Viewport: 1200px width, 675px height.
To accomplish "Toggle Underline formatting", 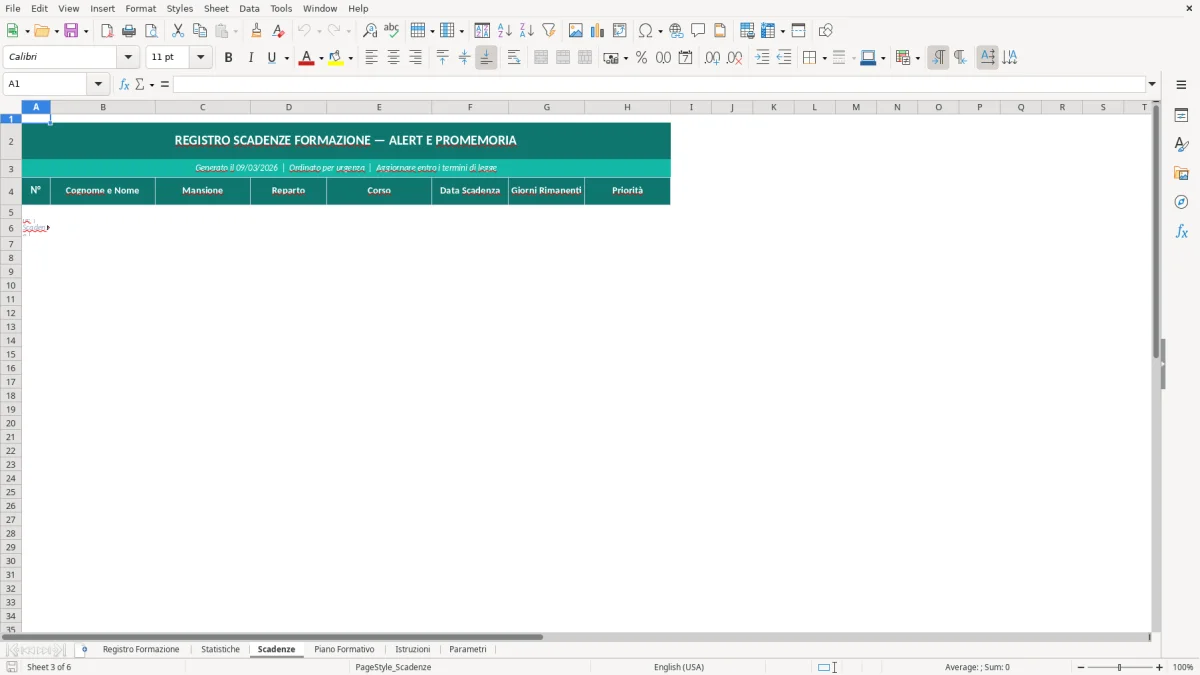I will click(272, 58).
